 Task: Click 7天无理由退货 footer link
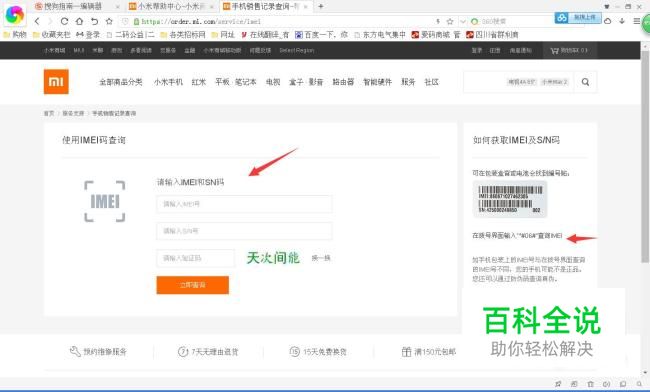209,352
